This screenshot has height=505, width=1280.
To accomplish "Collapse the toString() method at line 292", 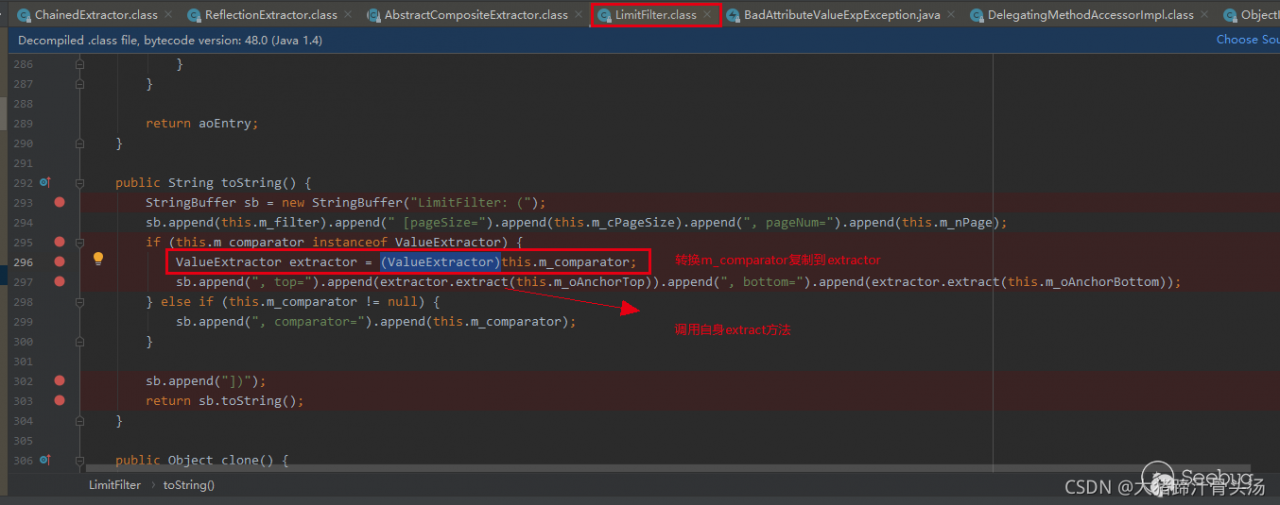I will [x=79, y=183].
